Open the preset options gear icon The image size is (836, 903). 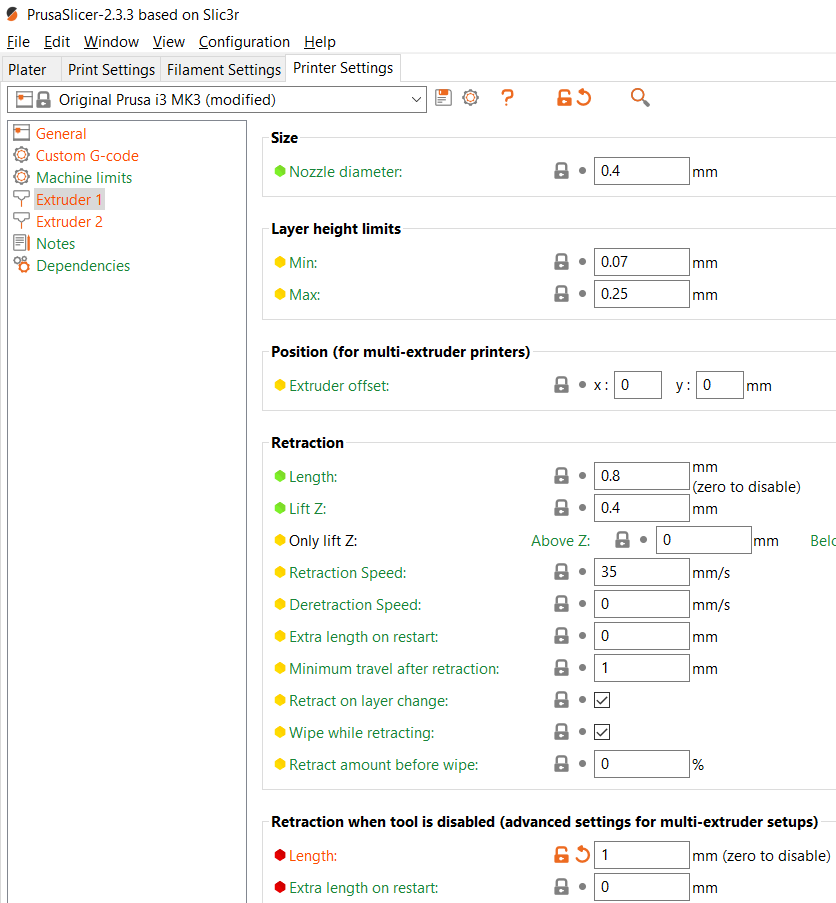[470, 98]
